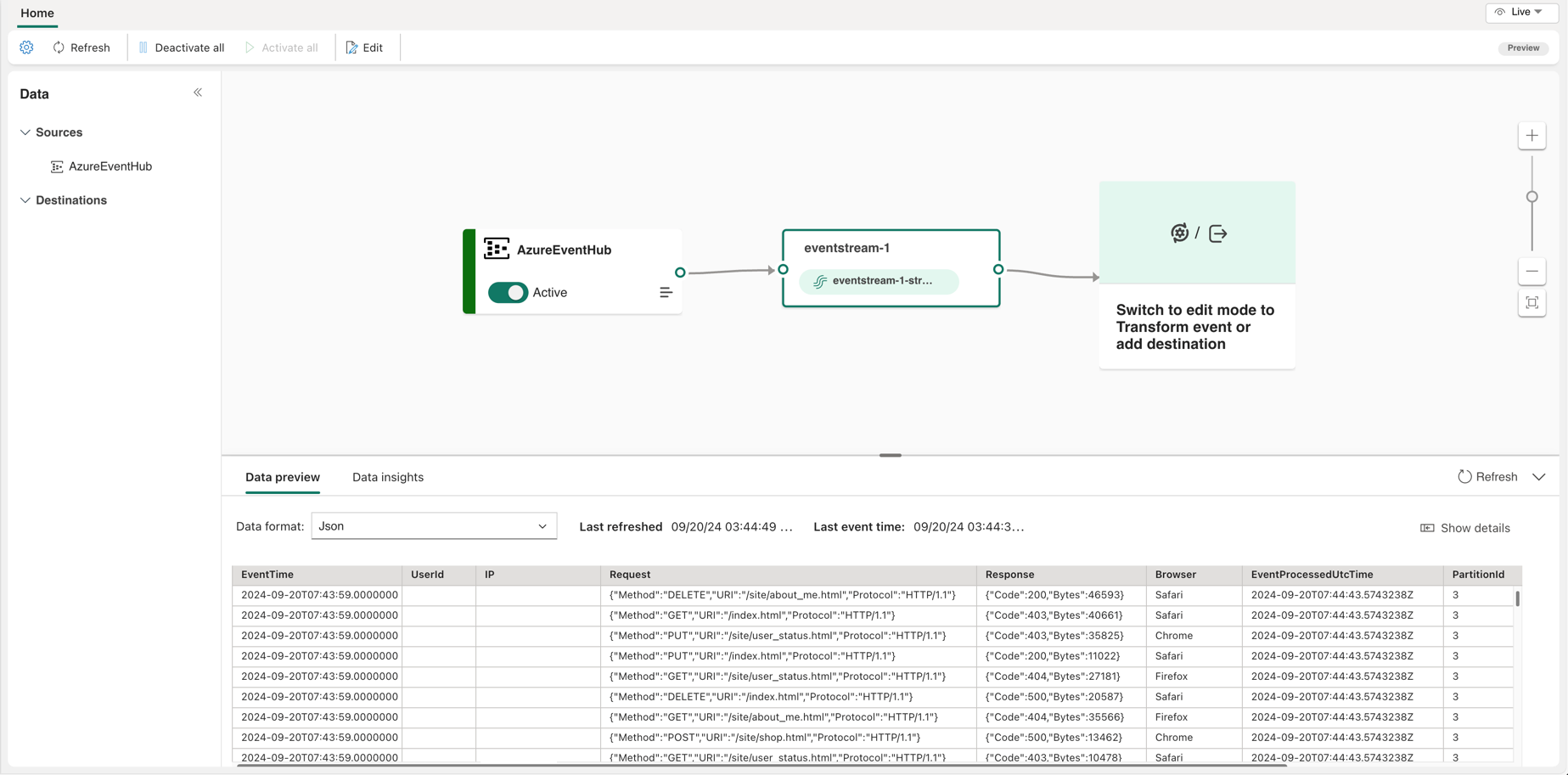Open AzureEventHub node details menu icon

click(666, 293)
